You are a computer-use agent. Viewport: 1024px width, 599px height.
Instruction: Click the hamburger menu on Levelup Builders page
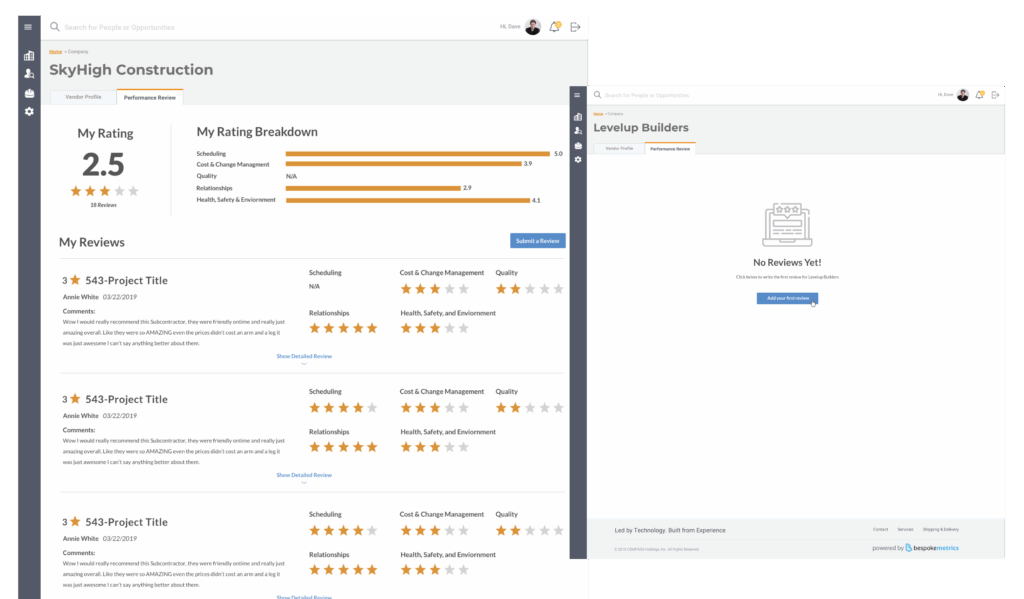(577, 95)
